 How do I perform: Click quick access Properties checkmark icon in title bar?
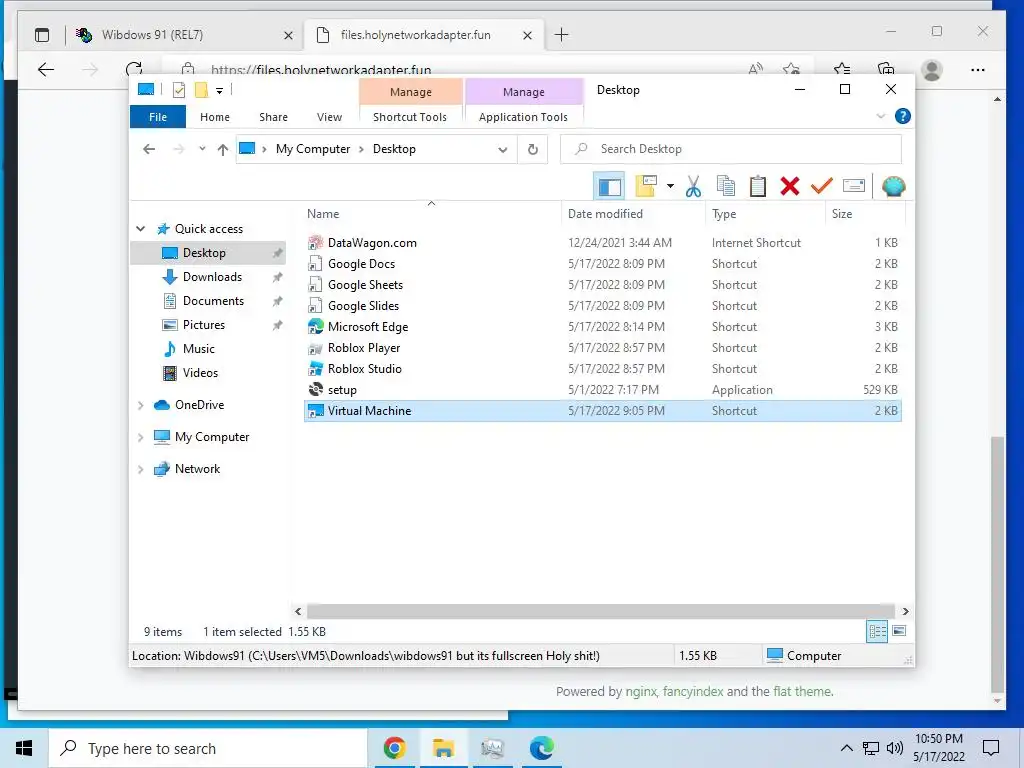click(x=179, y=90)
